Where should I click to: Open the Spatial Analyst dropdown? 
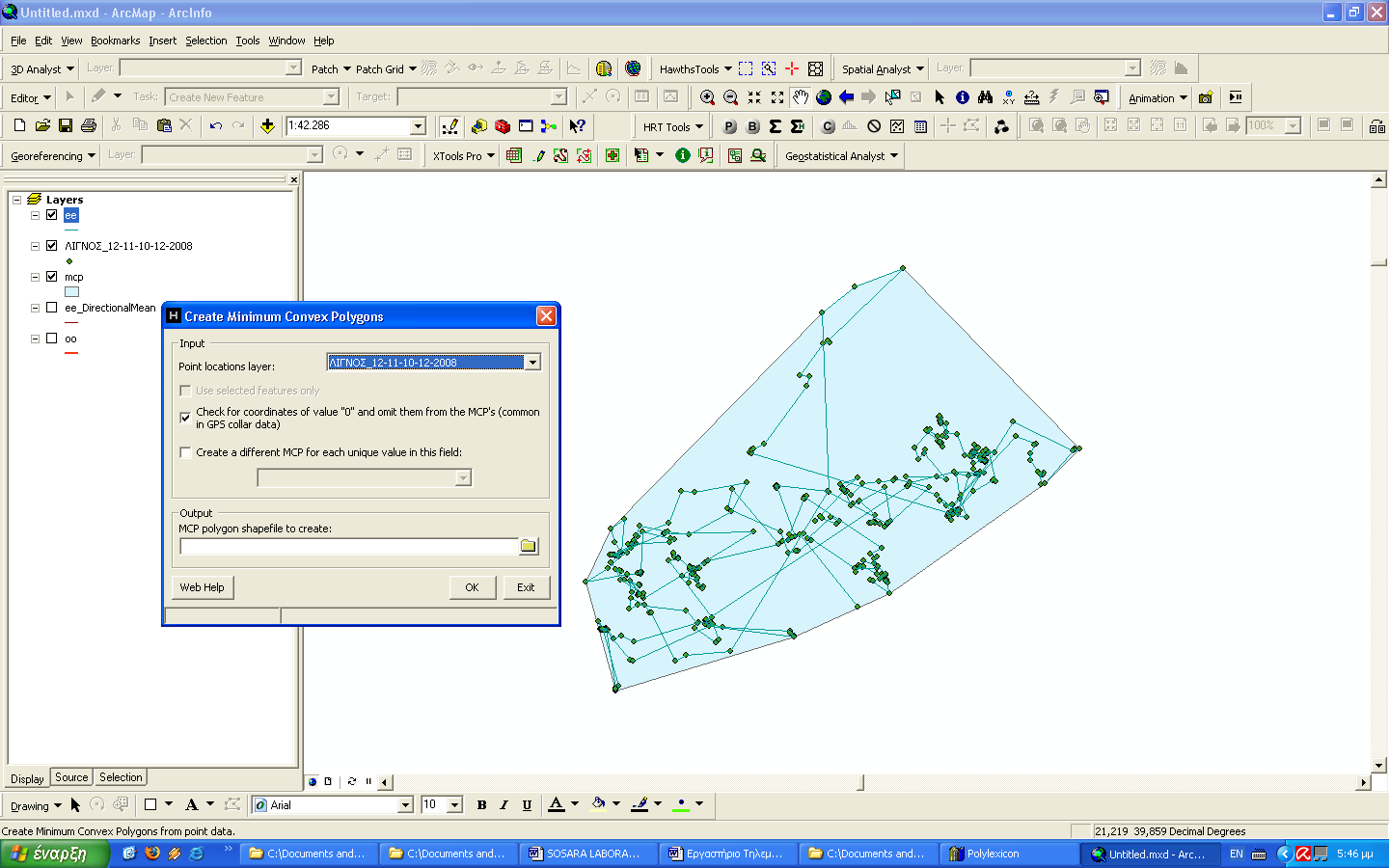click(883, 68)
